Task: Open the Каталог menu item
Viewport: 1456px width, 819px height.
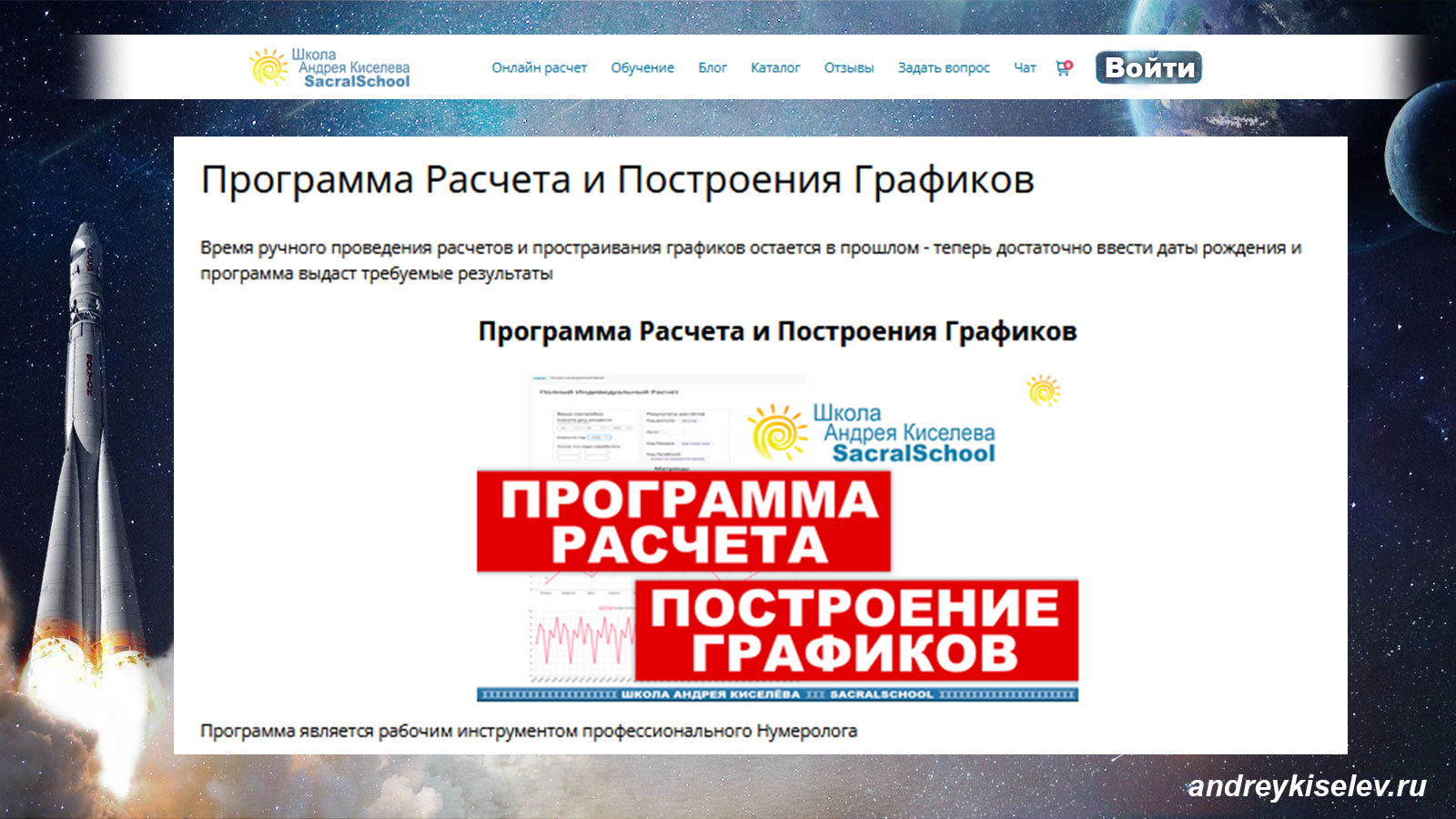Action: [775, 67]
